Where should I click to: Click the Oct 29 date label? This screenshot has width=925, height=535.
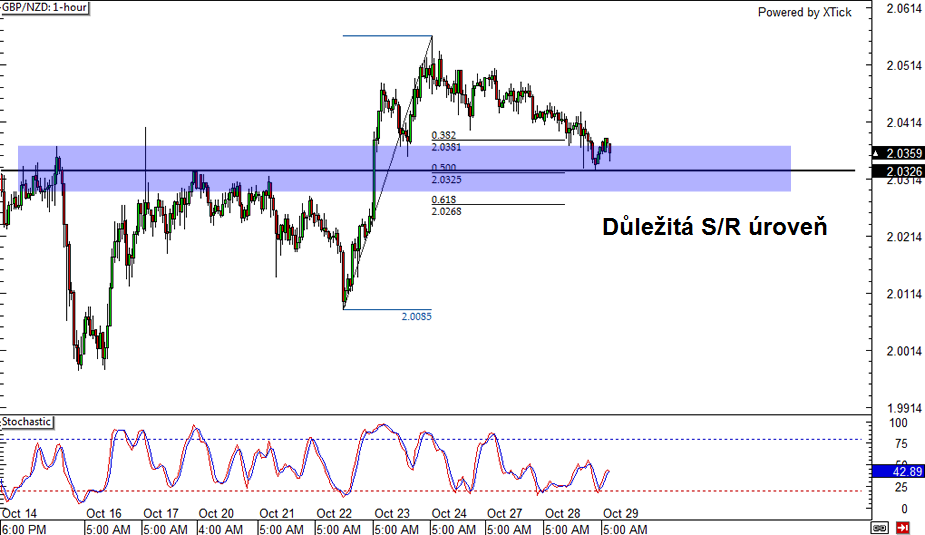point(620,513)
